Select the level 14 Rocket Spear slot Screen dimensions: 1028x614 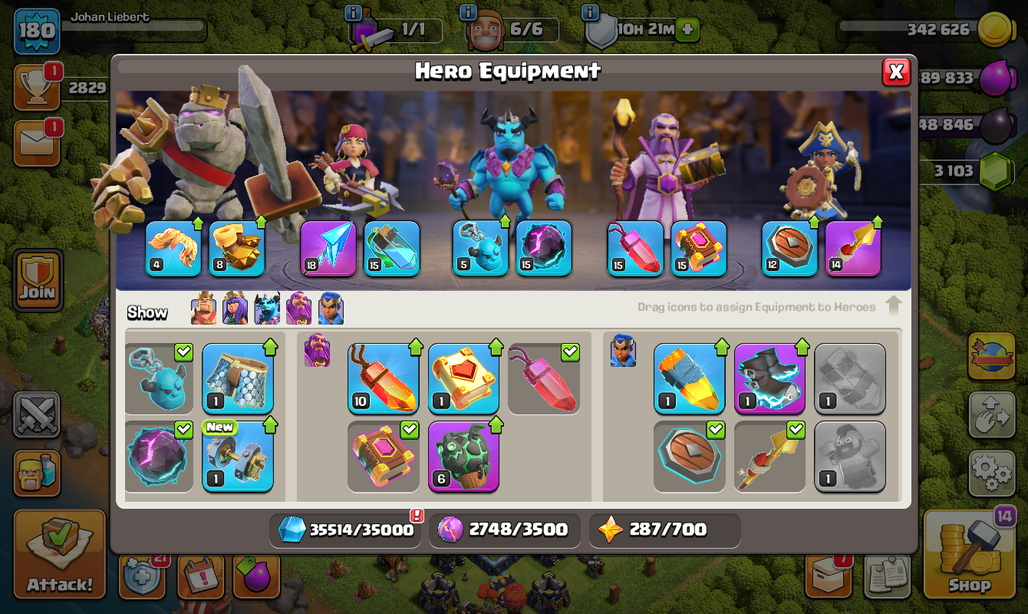click(853, 248)
